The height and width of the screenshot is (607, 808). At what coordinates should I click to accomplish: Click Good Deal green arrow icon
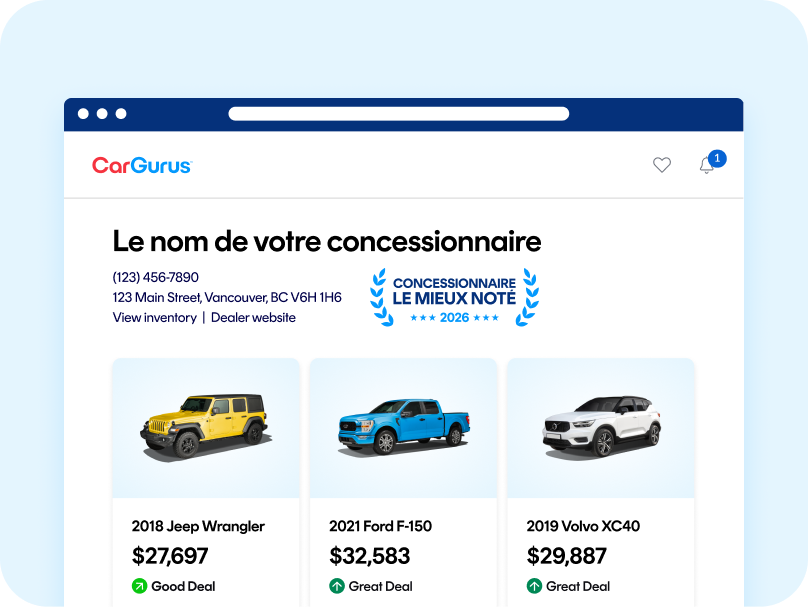click(x=140, y=586)
